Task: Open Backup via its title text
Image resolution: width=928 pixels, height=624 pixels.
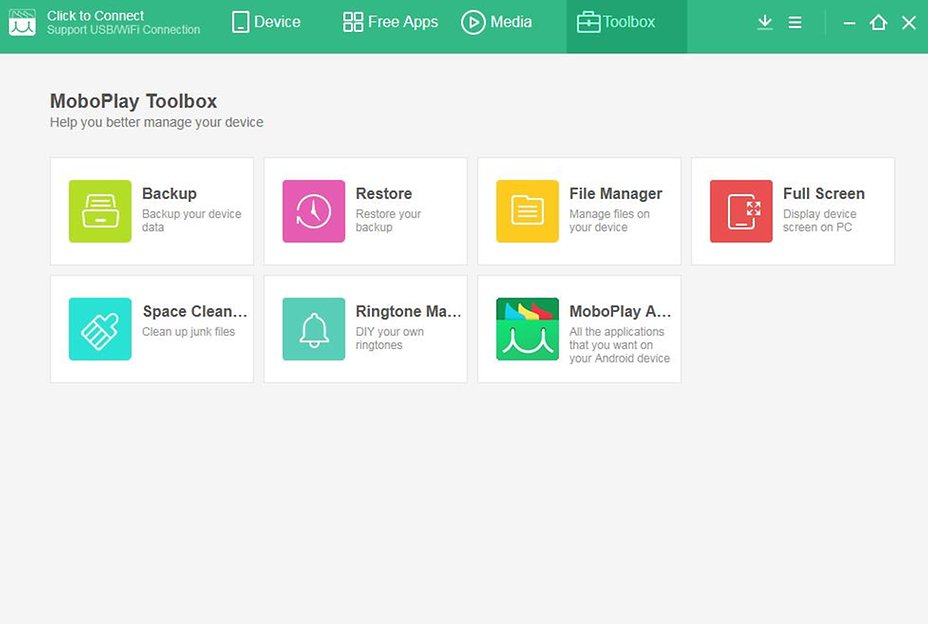Action: click(x=169, y=194)
